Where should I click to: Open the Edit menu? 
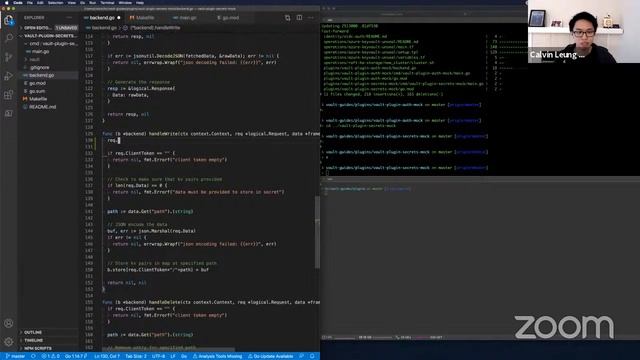pos(40,2)
